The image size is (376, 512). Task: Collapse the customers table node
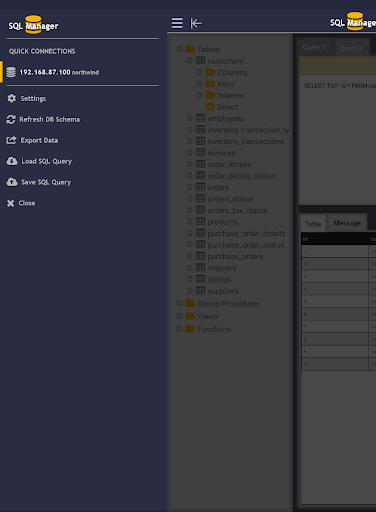click(189, 61)
